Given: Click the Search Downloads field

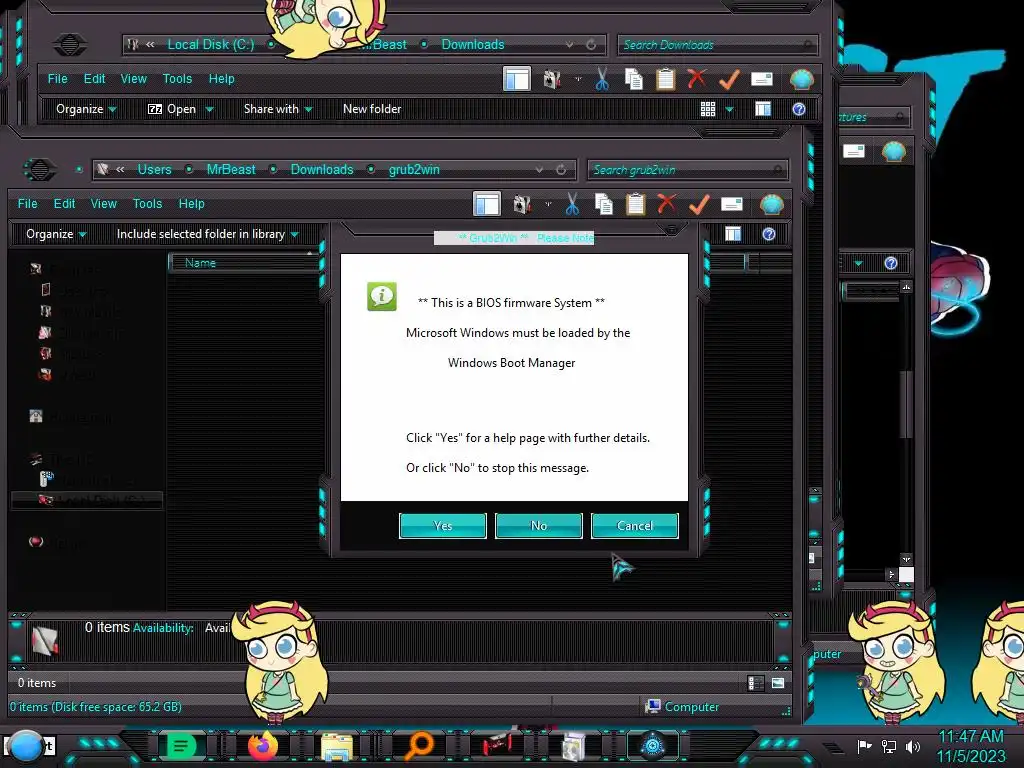Looking at the screenshot, I should click(717, 44).
